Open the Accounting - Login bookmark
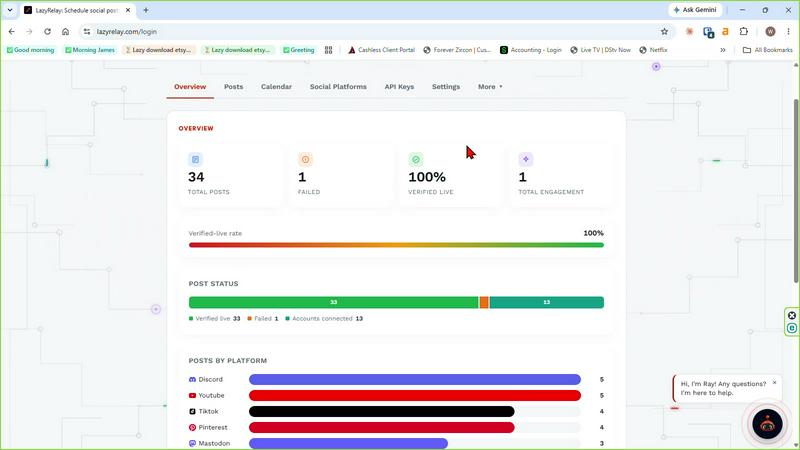The height and width of the screenshot is (450, 800). [531, 50]
